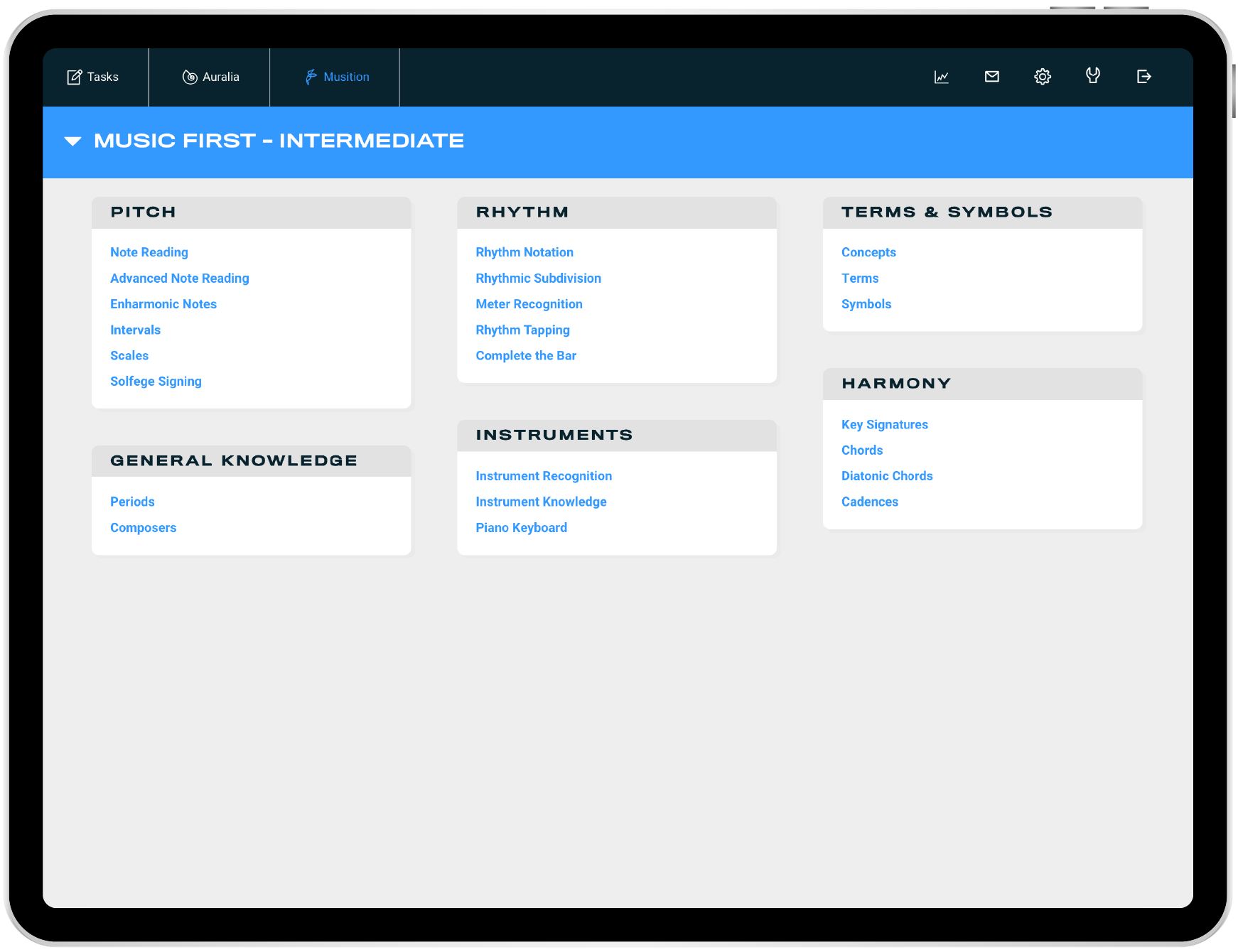Open Key Signatures under Harmony
This screenshot has height=952, width=1238.
click(885, 424)
